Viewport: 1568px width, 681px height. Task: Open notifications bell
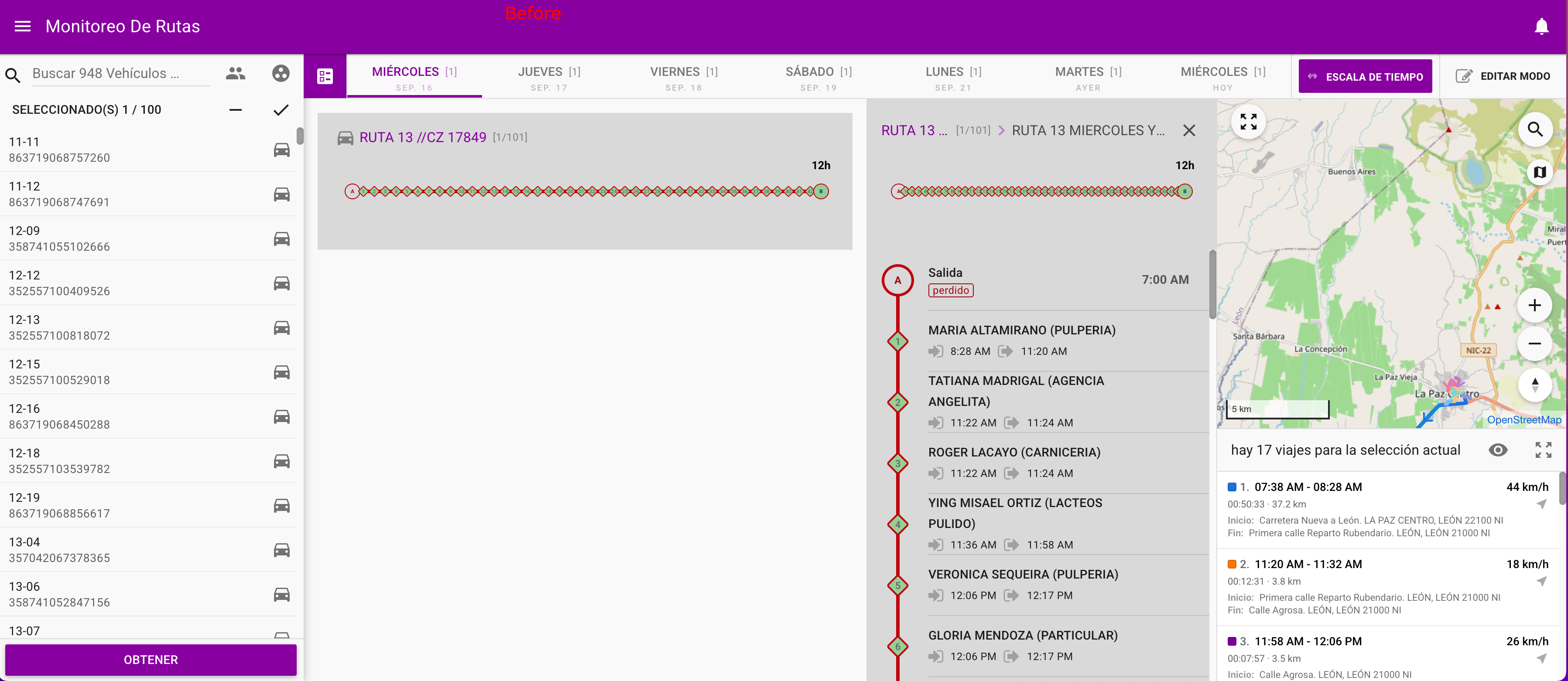pyautogui.click(x=1541, y=26)
